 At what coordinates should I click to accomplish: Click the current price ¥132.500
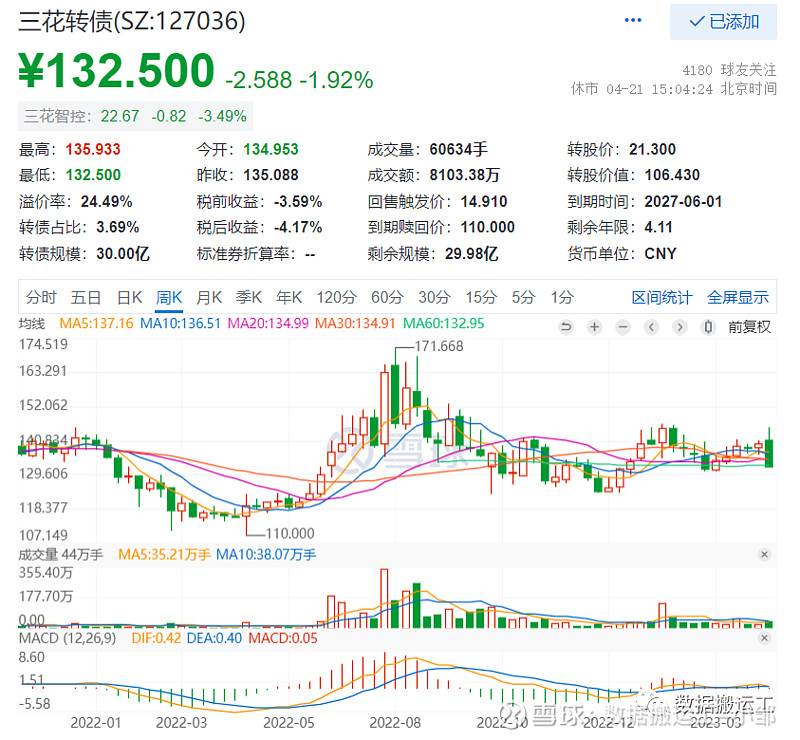coord(116,70)
